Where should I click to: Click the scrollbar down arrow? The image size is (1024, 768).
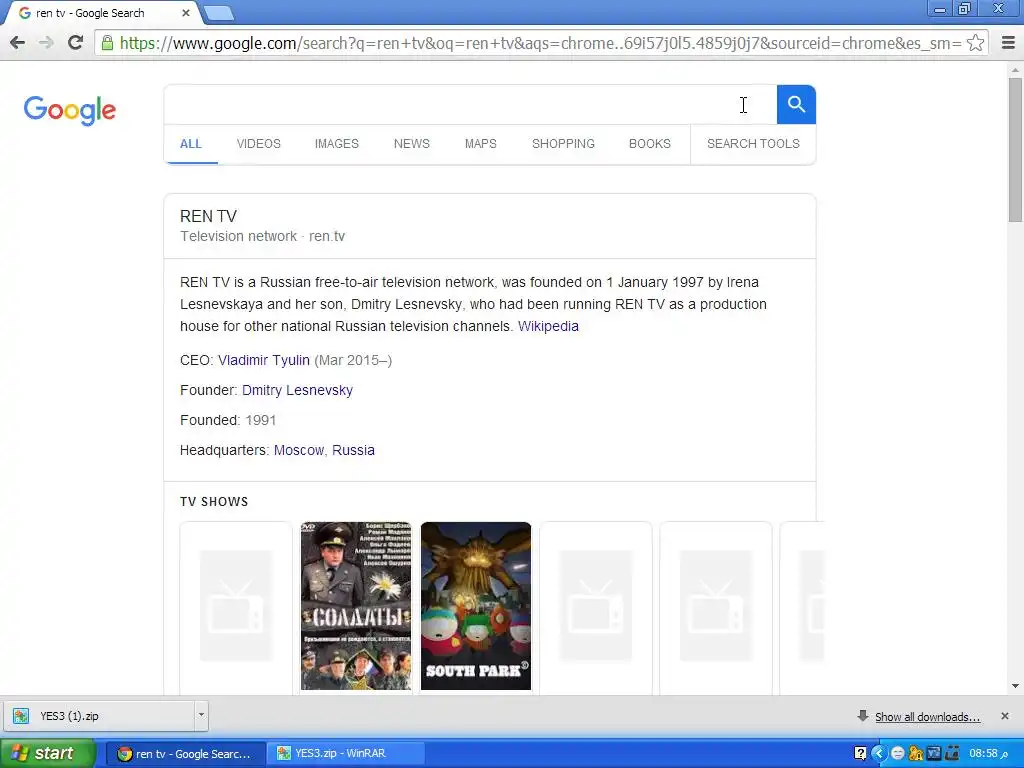coord(1016,686)
